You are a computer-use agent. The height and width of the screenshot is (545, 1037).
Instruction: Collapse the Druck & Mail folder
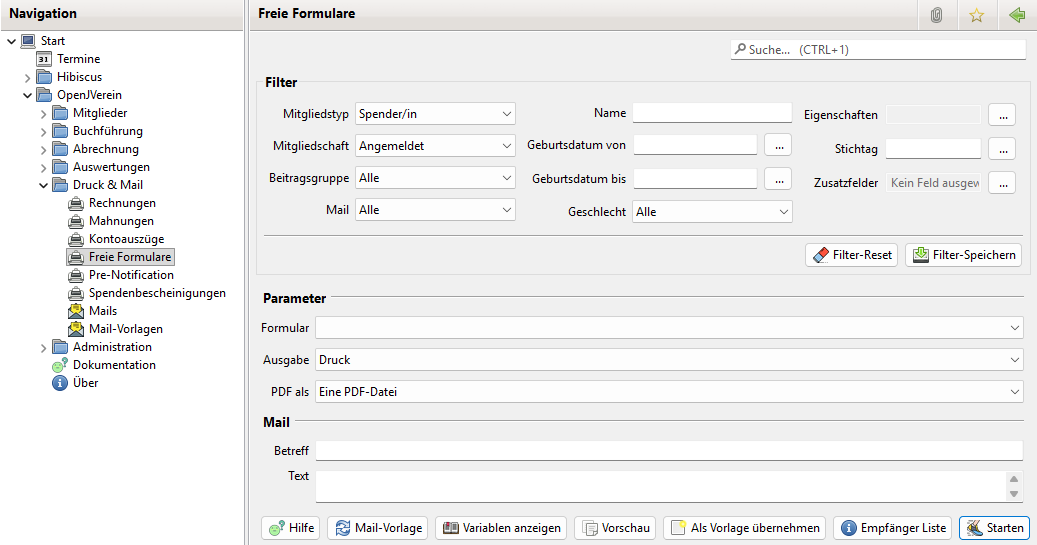(44, 185)
